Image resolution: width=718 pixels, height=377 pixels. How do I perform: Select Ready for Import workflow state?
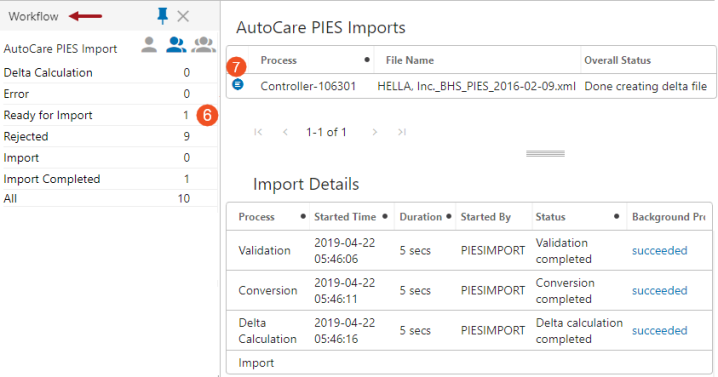click(x=110, y=115)
